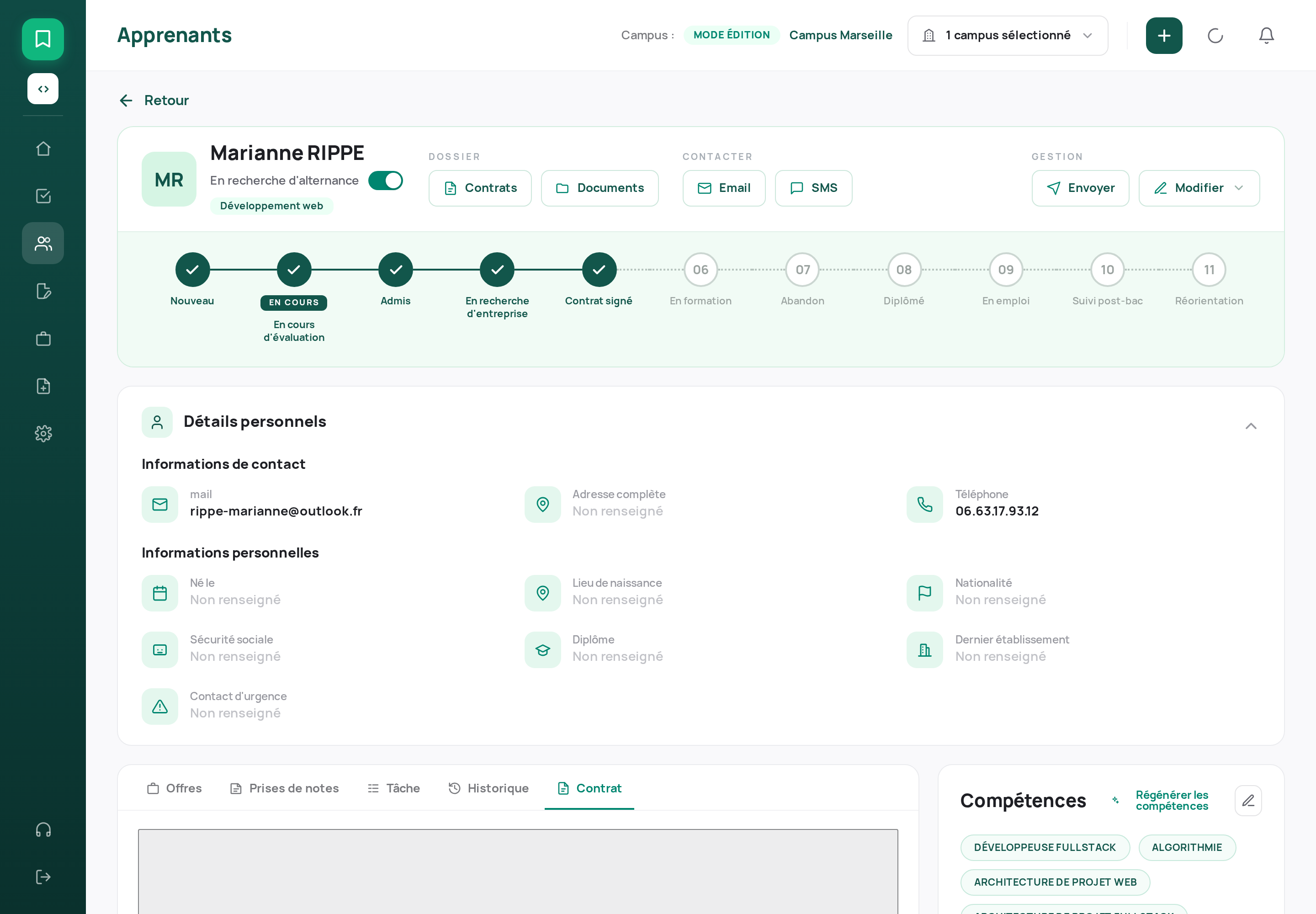Click the warning triangle beside Contact d'urgence
The height and width of the screenshot is (914, 1316).
click(160, 706)
